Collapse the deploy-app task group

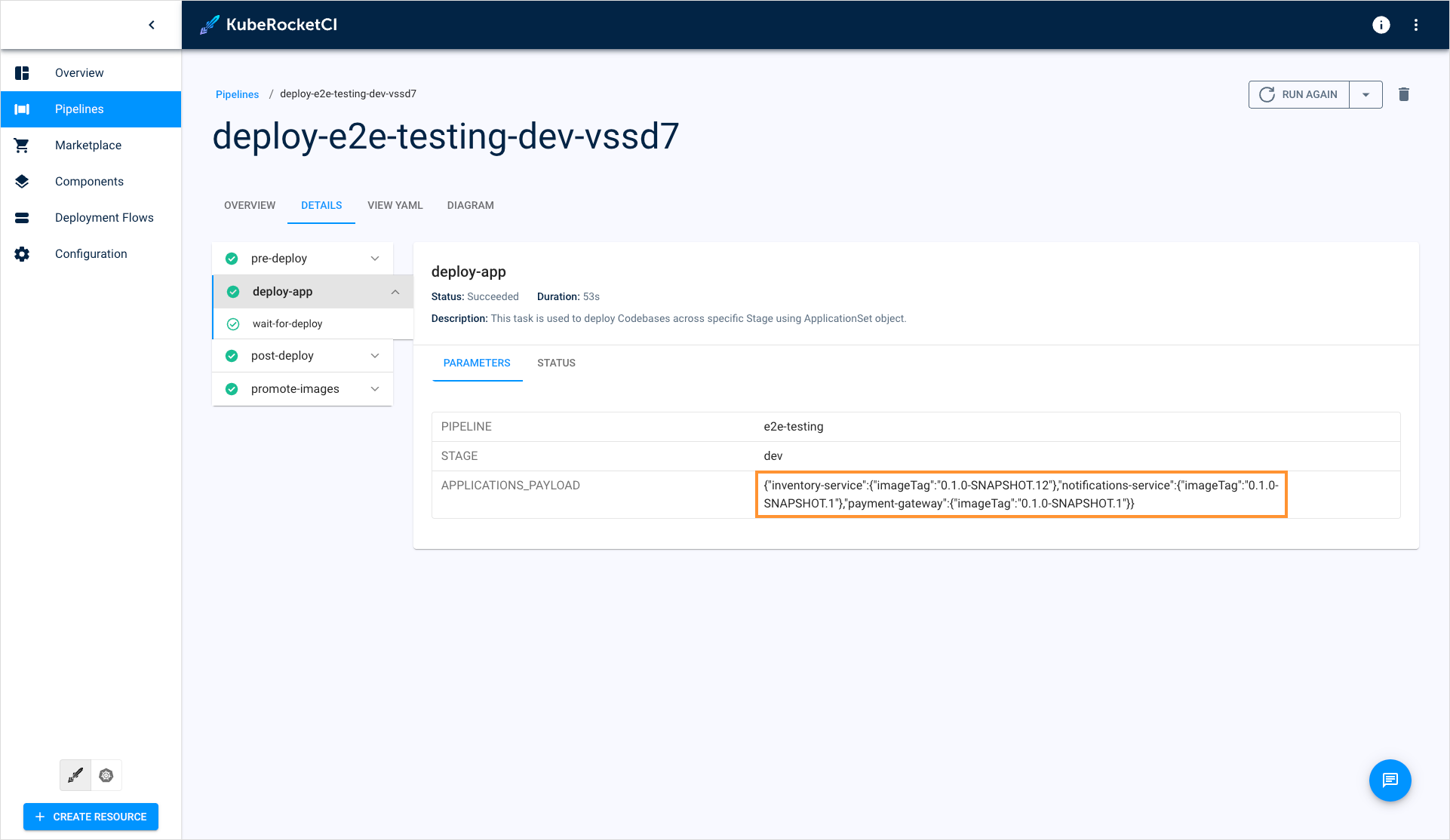pyautogui.click(x=395, y=292)
